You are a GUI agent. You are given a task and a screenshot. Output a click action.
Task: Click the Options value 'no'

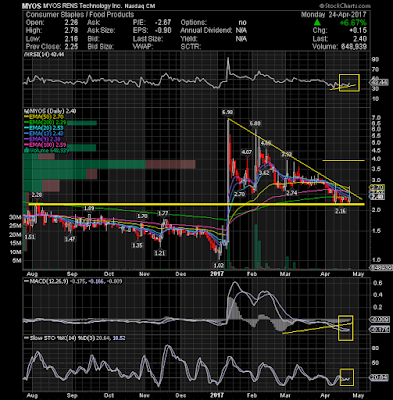pyautogui.click(x=242, y=23)
